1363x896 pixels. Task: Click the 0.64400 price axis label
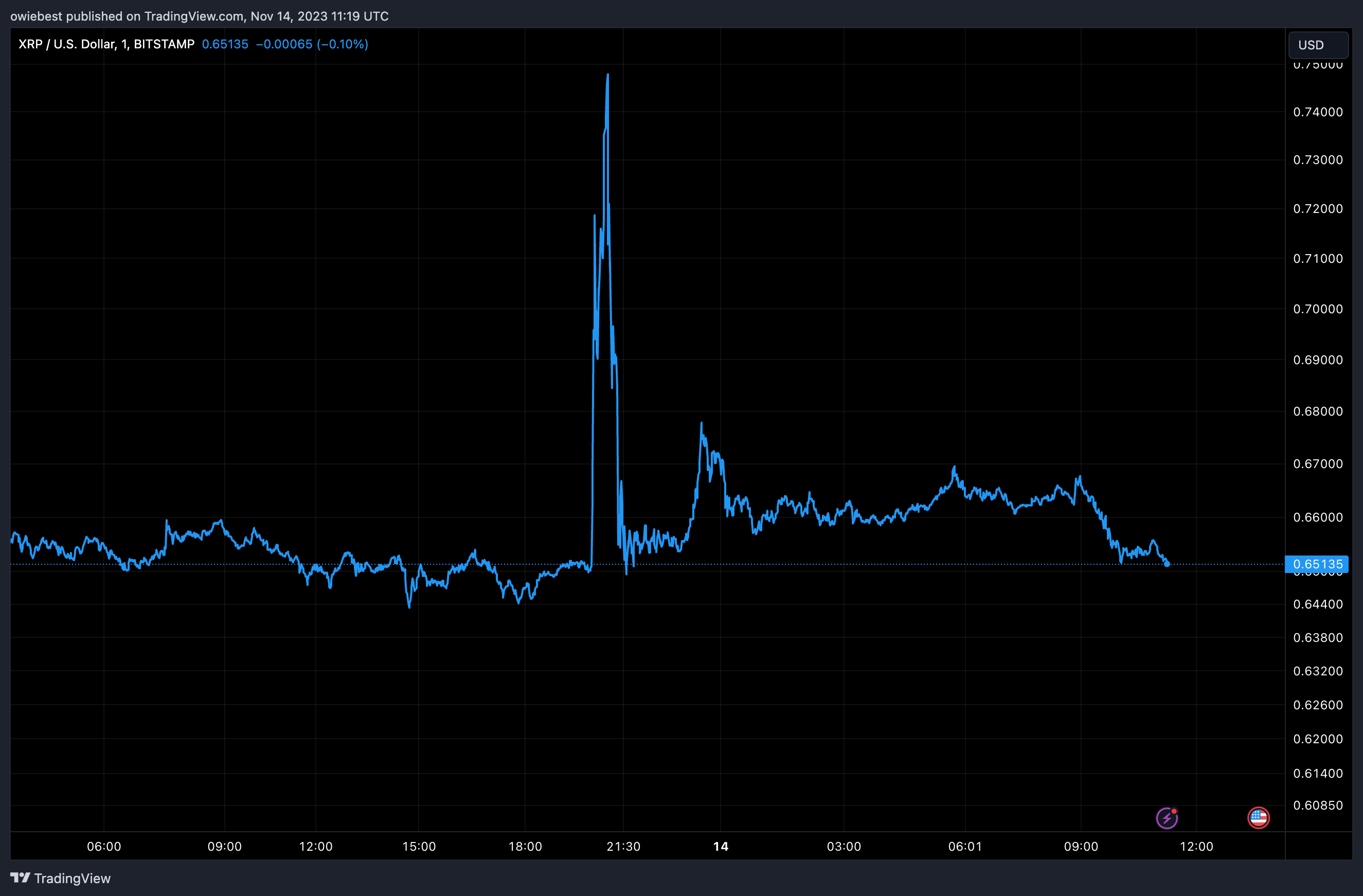pos(1318,604)
